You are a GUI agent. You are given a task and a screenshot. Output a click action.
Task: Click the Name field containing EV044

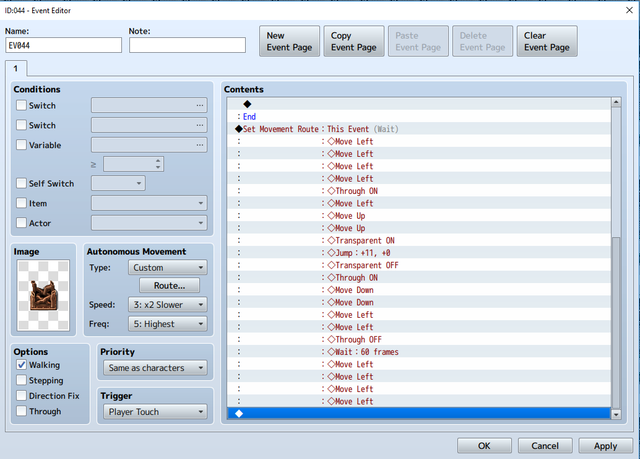64,45
